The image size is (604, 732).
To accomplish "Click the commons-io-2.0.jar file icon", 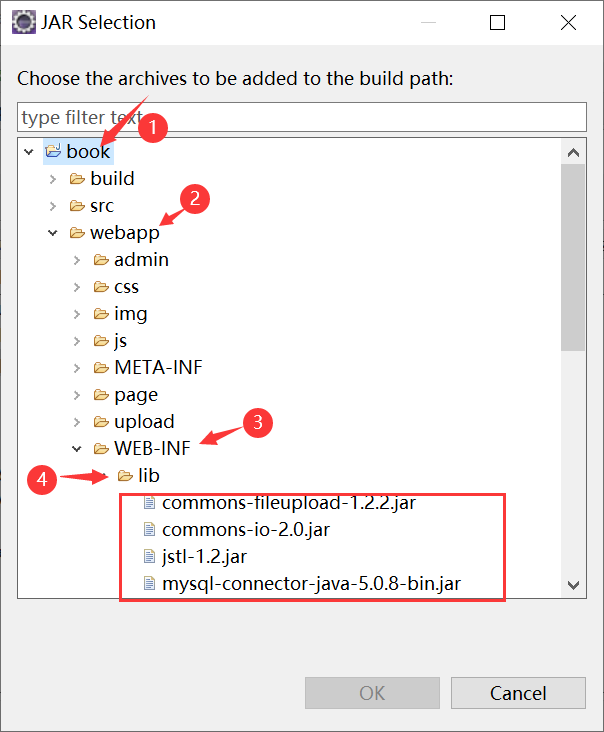I will point(150,529).
